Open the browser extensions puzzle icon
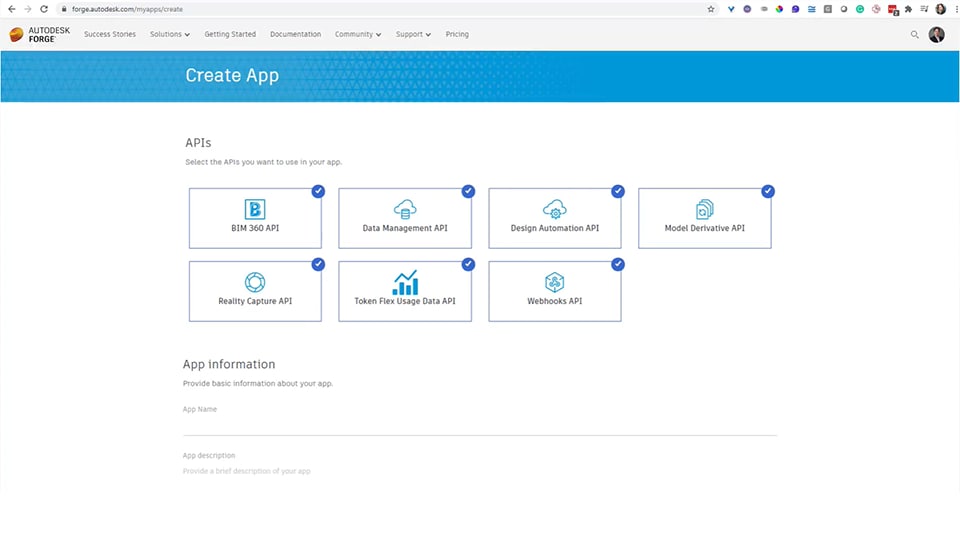Viewport: 960px width, 533px height. click(x=909, y=9)
